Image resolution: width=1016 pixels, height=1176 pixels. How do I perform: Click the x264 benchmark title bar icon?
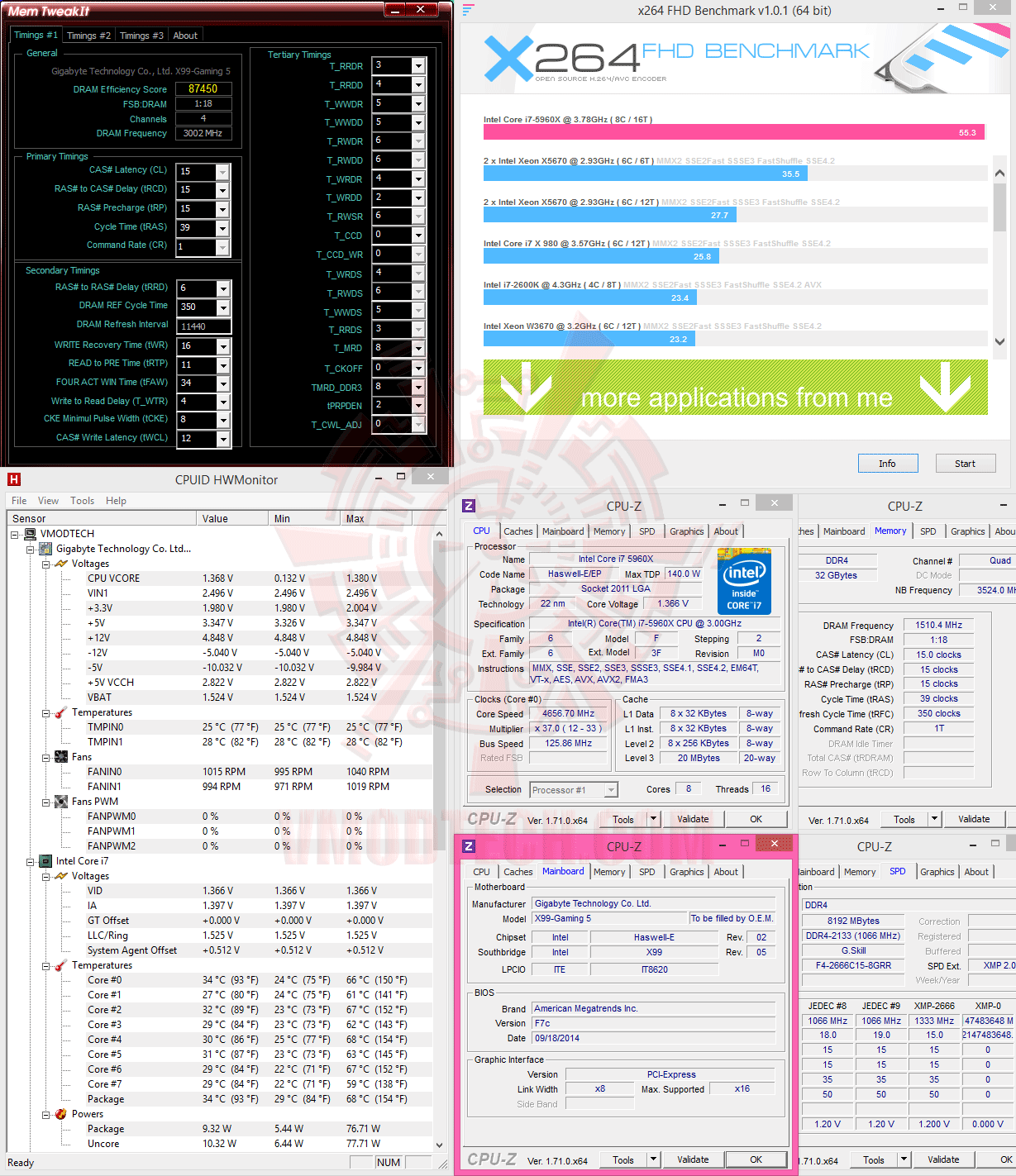coord(469,10)
